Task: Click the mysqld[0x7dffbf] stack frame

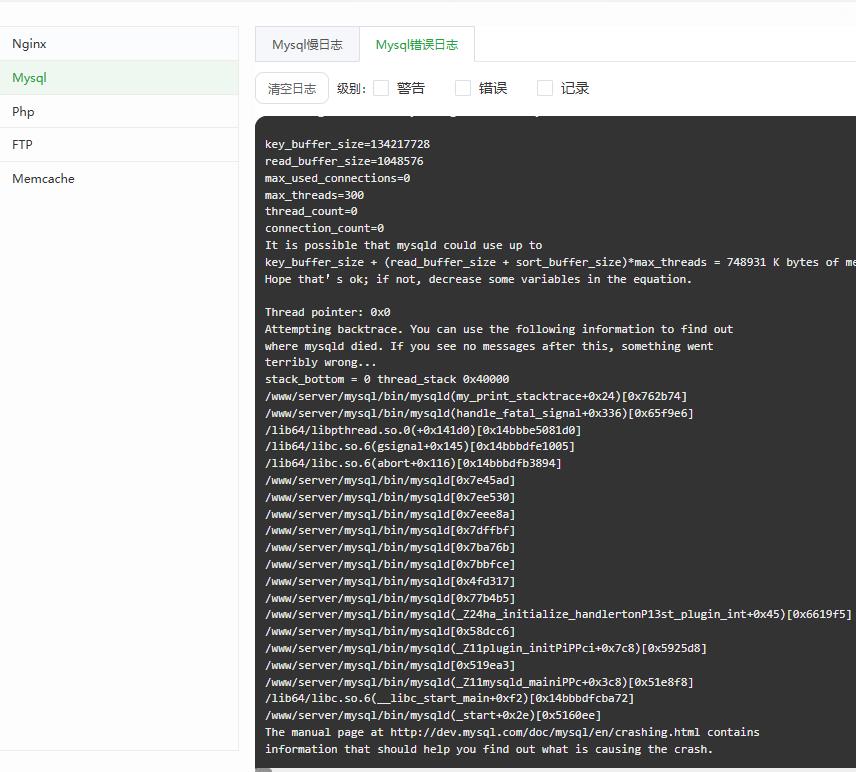Action: pos(390,531)
